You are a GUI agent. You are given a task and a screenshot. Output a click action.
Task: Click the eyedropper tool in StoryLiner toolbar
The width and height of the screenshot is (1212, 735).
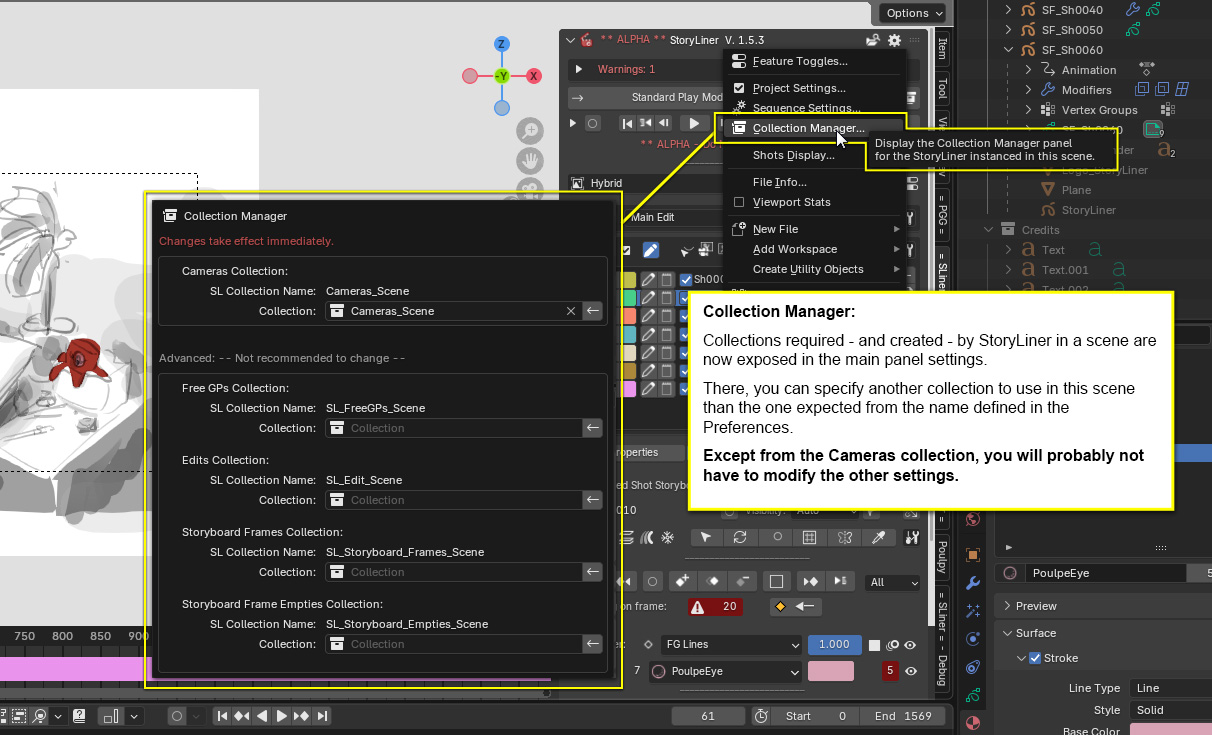(x=879, y=537)
